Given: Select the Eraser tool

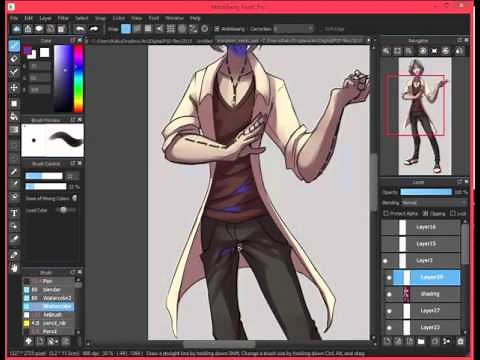Looking at the screenshot, I should (14, 59).
